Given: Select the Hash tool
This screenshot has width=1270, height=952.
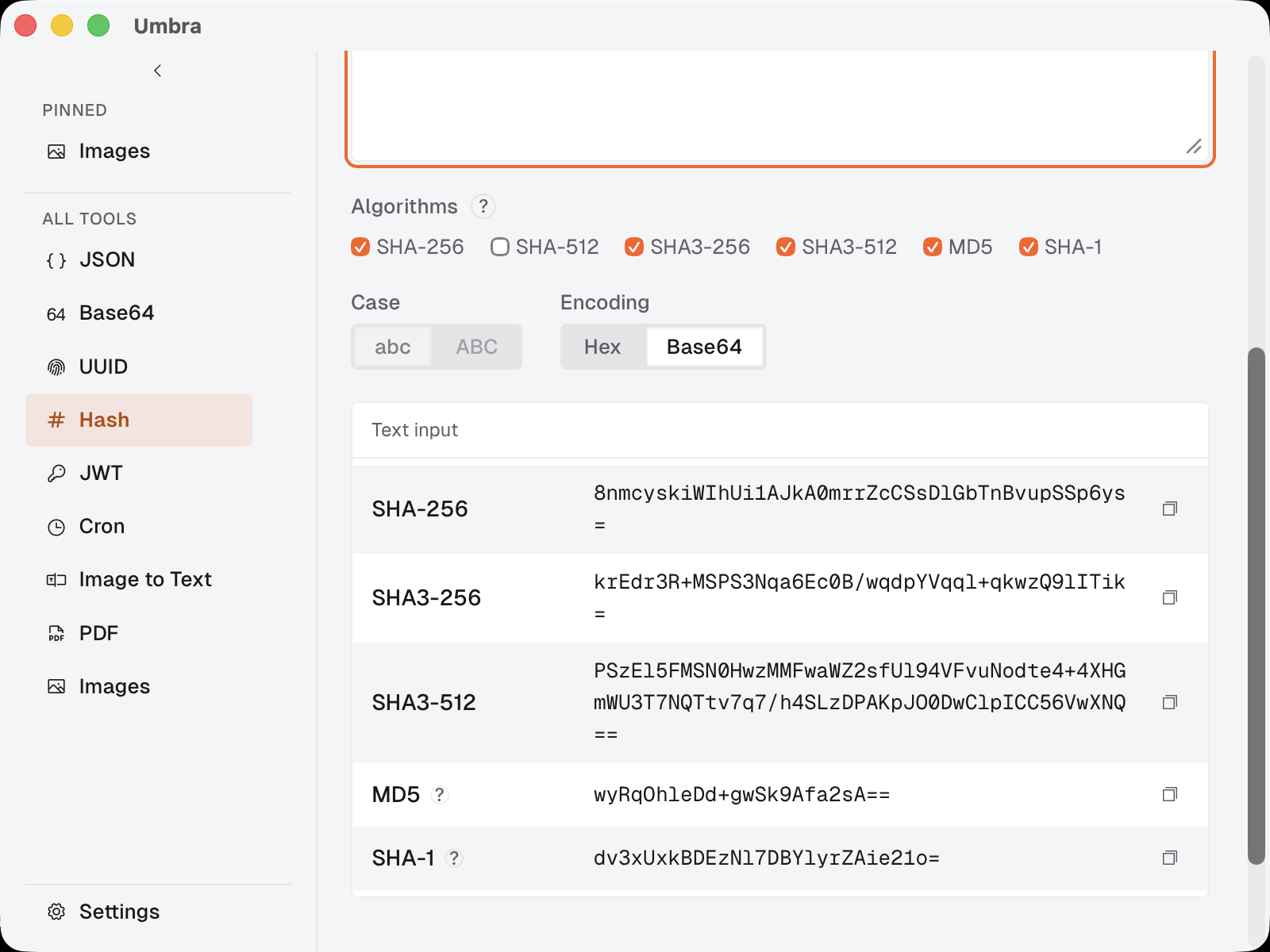Looking at the screenshot, I should pyautogui.click(x=139, y=420).
